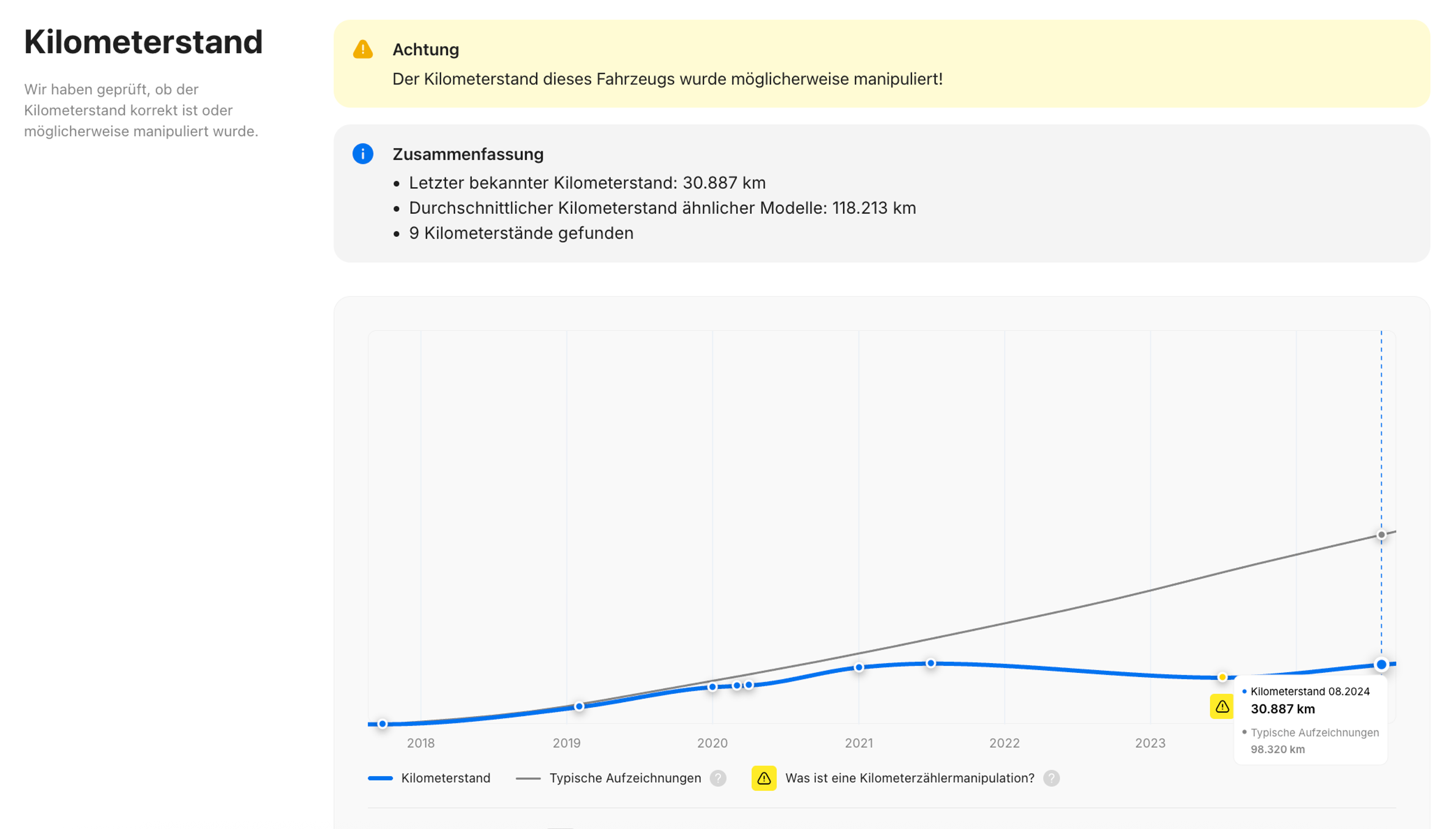
Task: Click the Typische Aufzeichnungen legend label
Action: coord(625,778)
